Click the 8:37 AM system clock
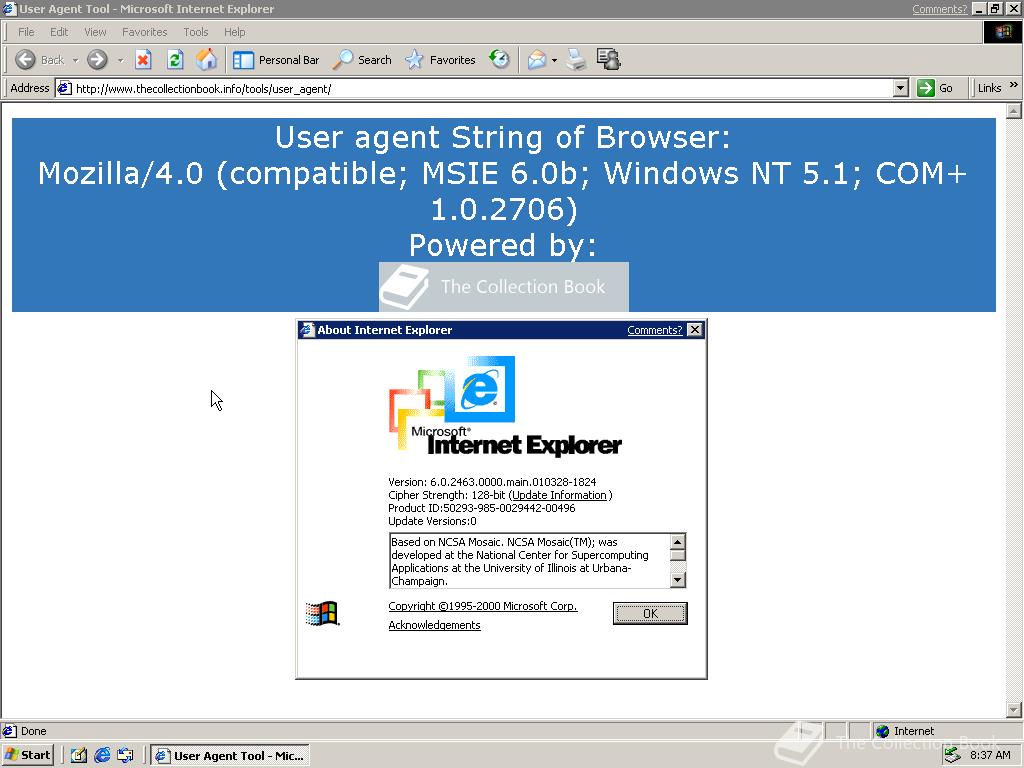The image size is (1024, 768). pos(990,755)
